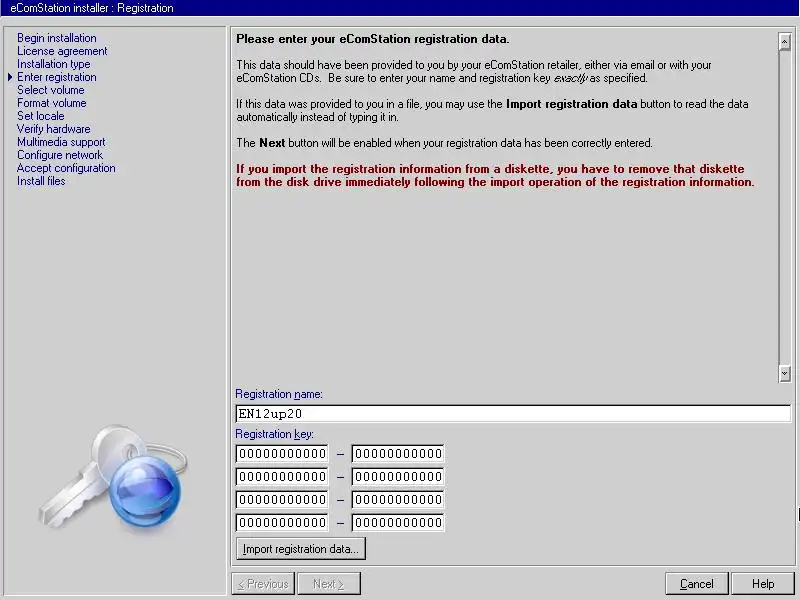Select the Install files step
The width and height of the screenshot is (800, 600).
[41, 181]
